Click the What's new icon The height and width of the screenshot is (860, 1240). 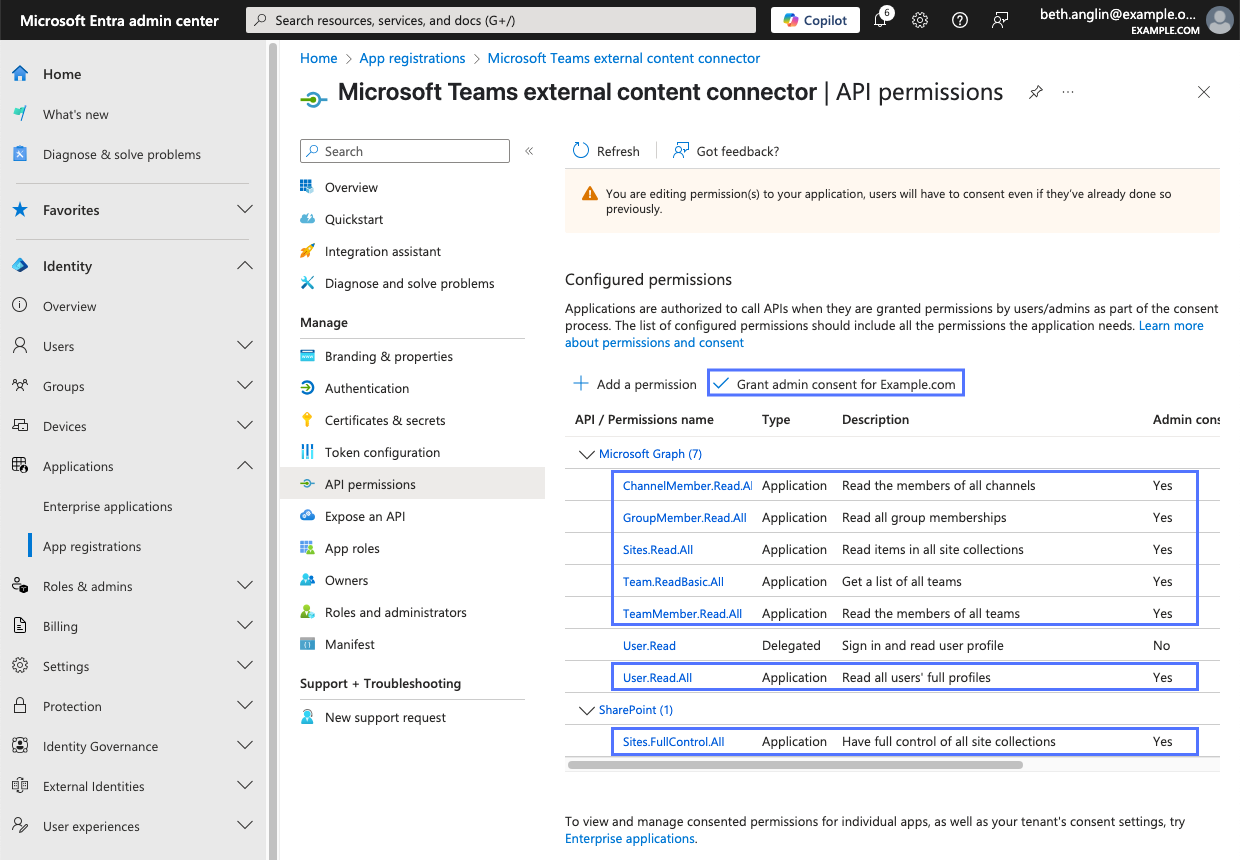coord(20,114)
